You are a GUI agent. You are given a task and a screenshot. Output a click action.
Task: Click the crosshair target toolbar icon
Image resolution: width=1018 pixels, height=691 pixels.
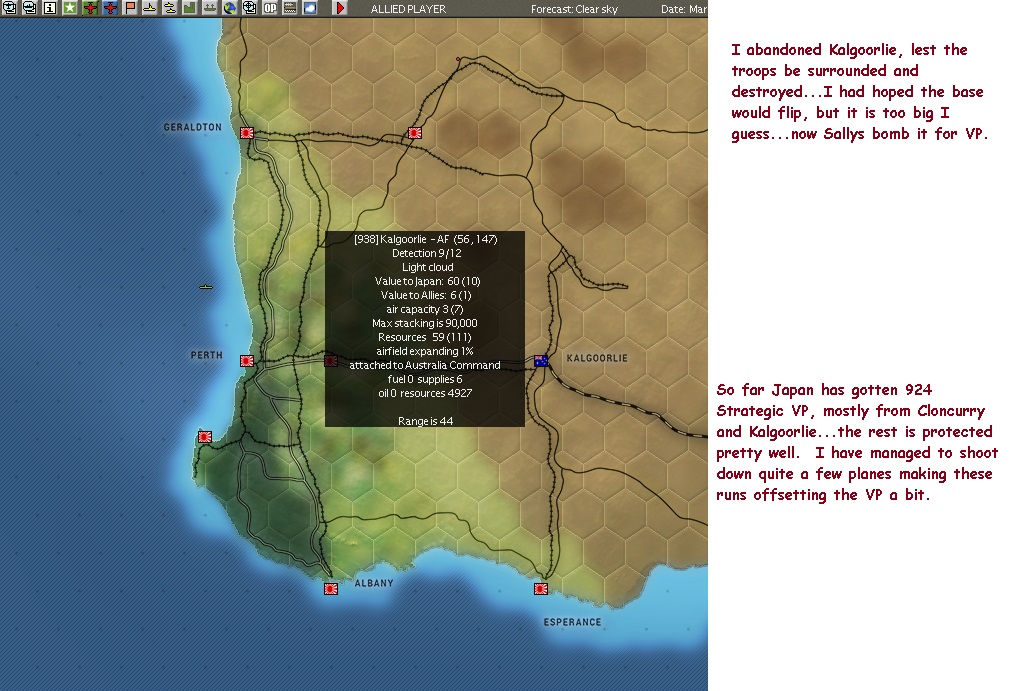click(249, 8)
